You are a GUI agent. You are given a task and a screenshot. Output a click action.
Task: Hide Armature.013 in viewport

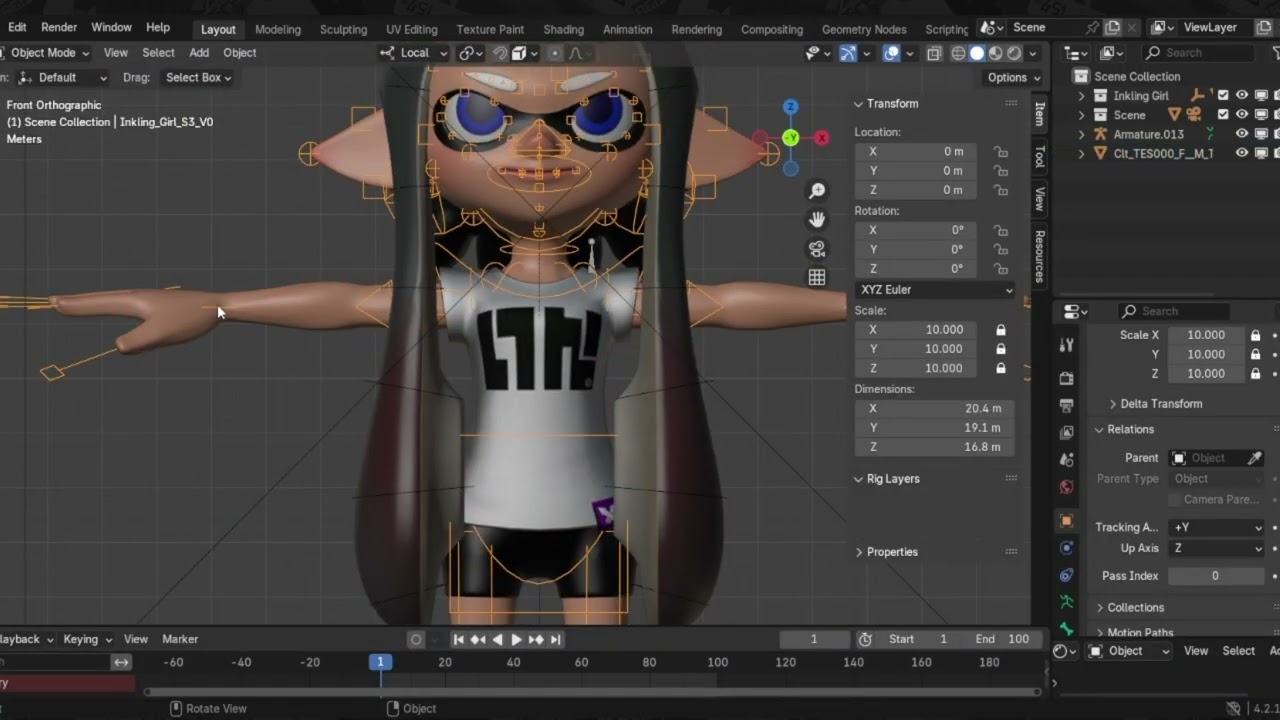(1242, 134)
